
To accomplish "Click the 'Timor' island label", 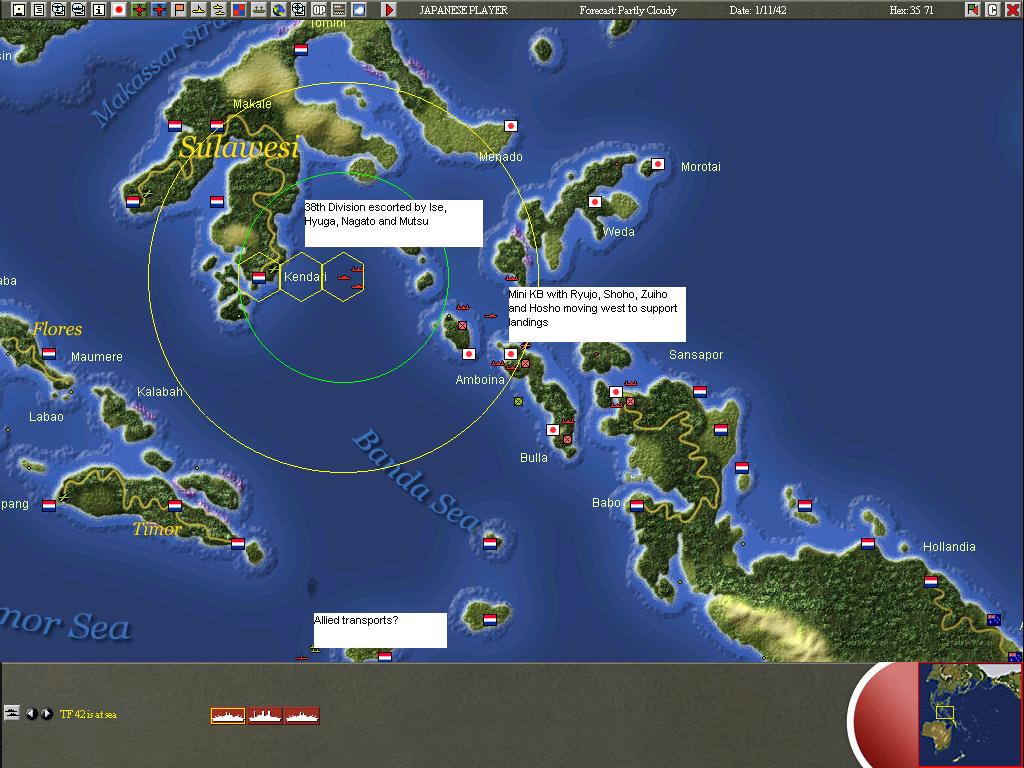I will tap(157, 528).
